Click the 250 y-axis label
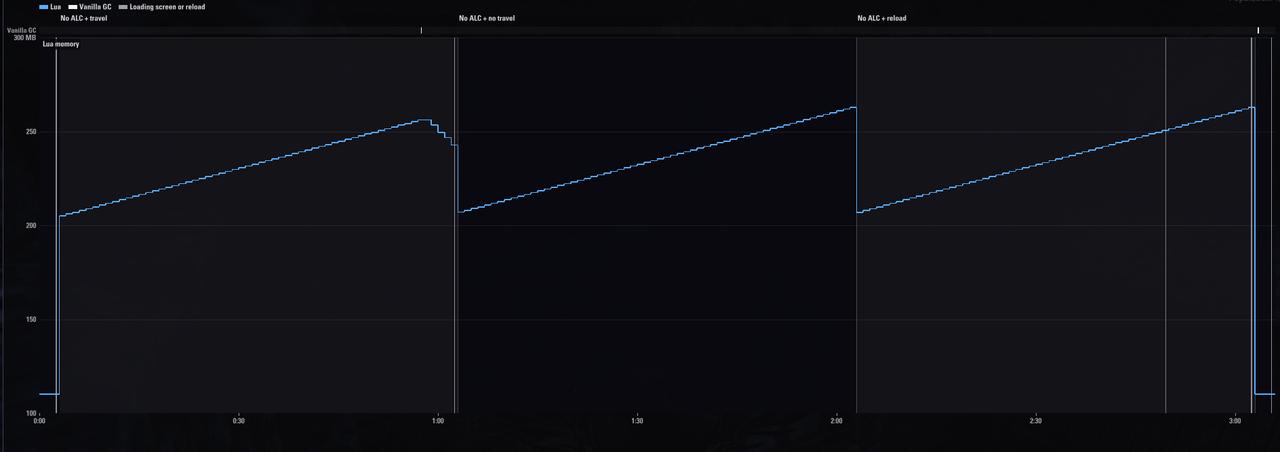This screenshot has width=1280, height=452. (30, 132)
